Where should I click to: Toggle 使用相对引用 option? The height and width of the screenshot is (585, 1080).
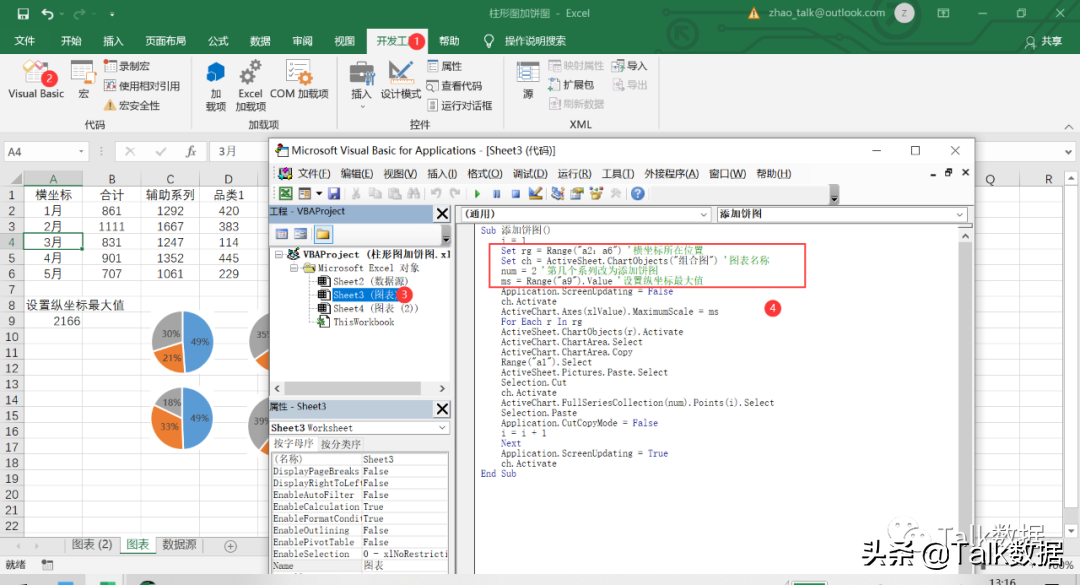(x=142, y=85)
